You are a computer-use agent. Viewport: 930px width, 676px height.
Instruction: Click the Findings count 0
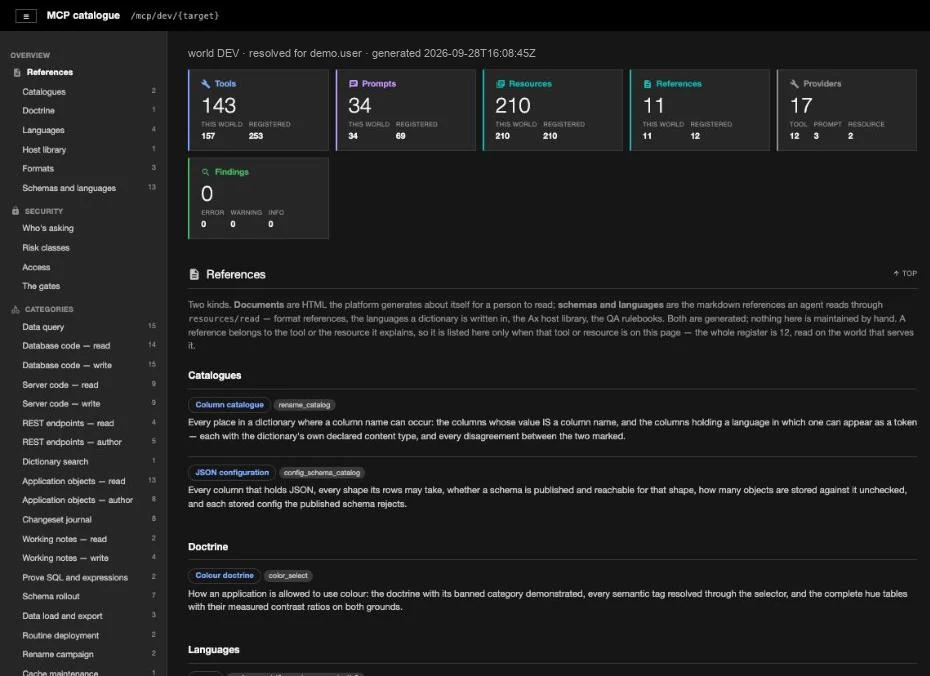point(207,194)
